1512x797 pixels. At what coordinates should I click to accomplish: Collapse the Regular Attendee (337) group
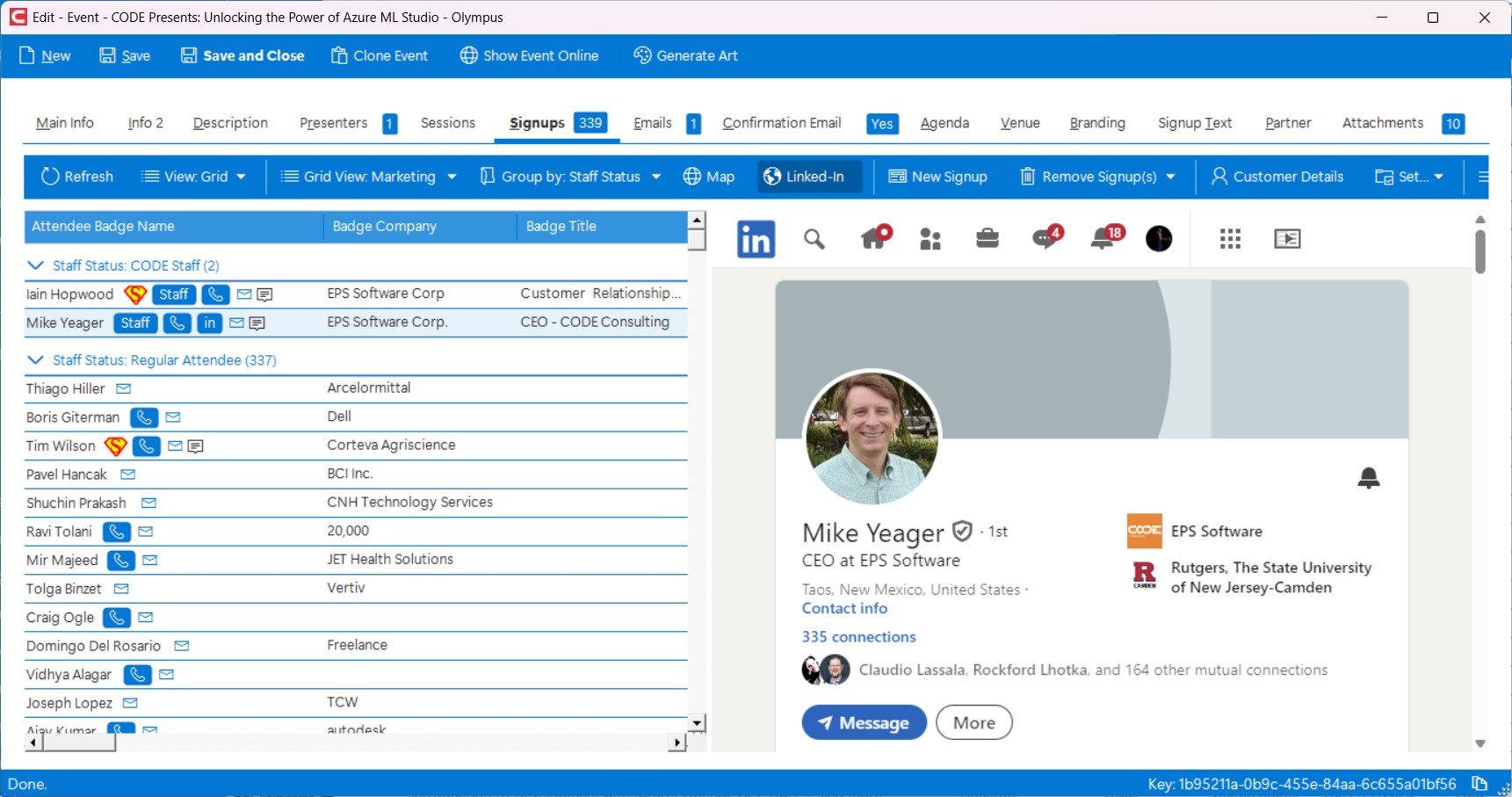click(x=35, y=360)
